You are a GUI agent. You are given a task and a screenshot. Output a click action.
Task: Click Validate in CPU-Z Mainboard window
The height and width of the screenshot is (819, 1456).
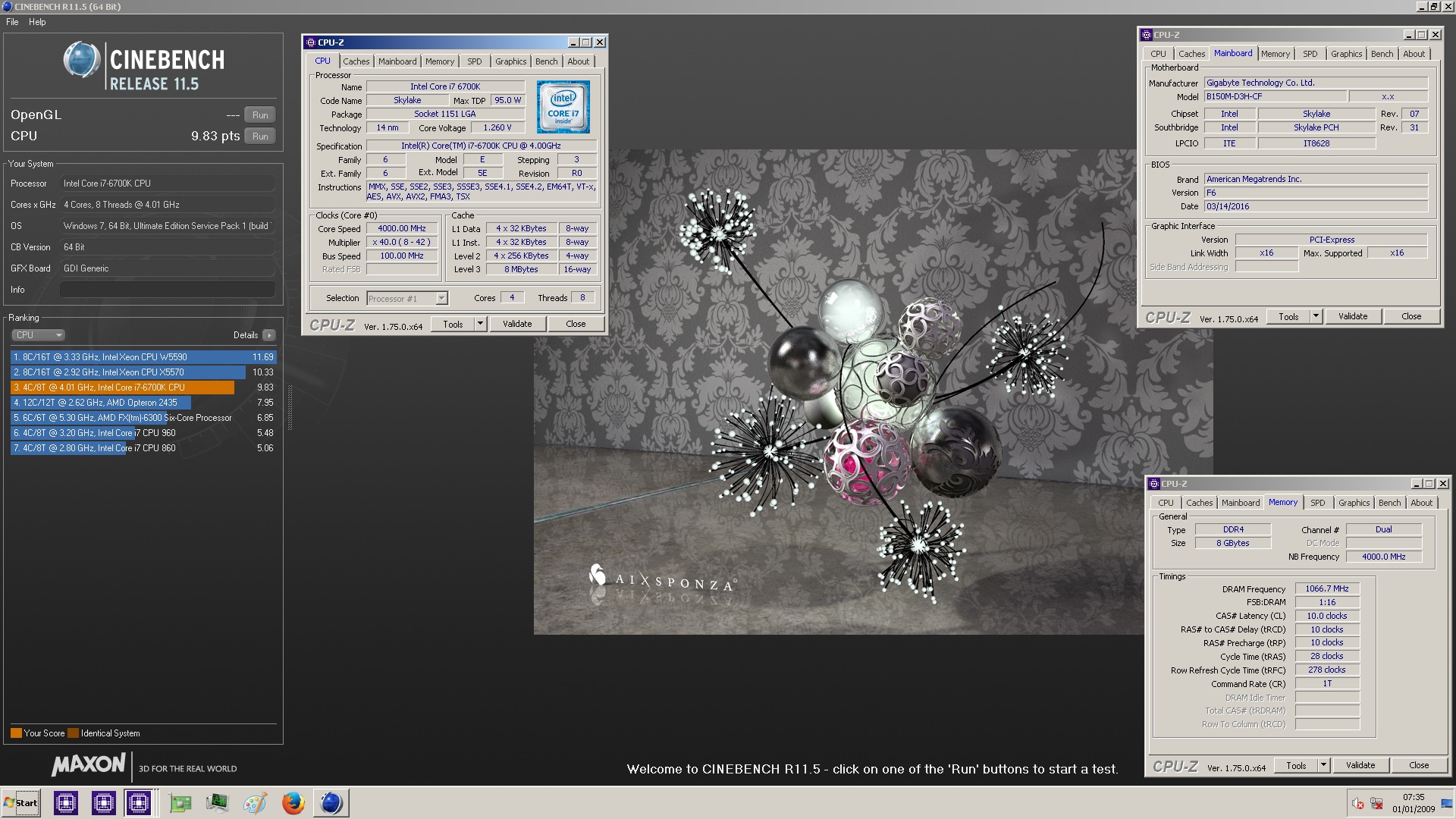[x=1353, y=317]
